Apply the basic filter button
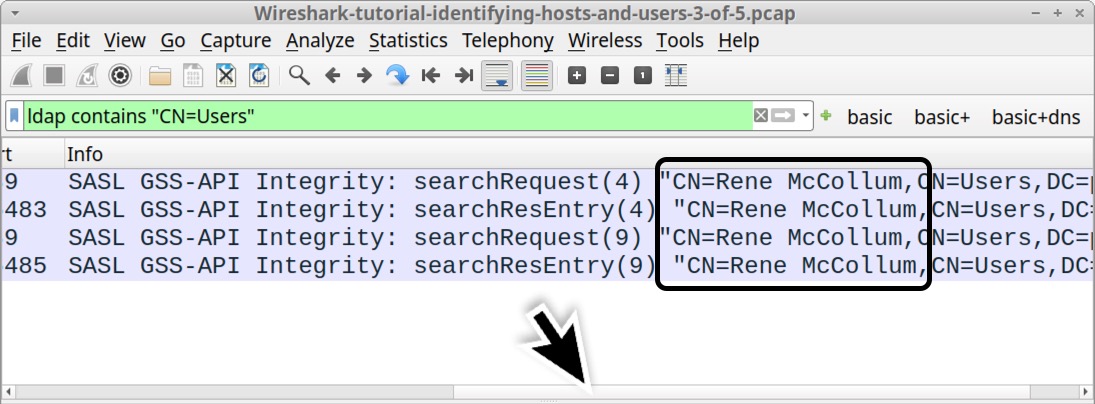 pyautogui.click(x=869, y=117)
